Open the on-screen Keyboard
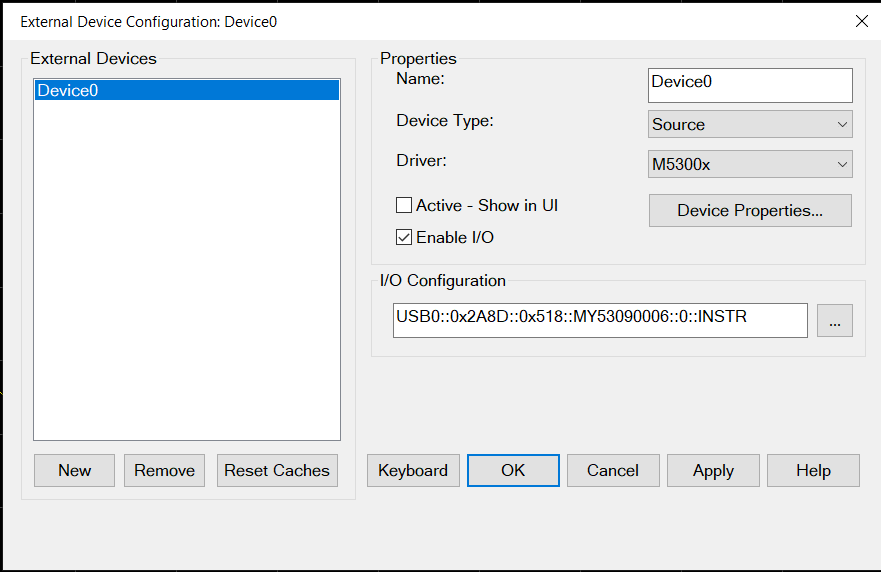Viewport: 881px width, 572px height. pyautogui.click(x=413, y=471)
